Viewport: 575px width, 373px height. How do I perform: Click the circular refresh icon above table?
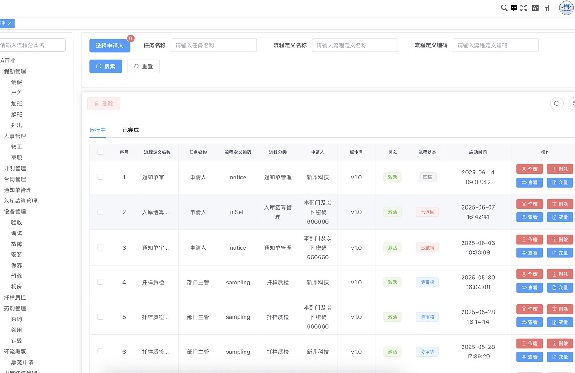point(556,104)
